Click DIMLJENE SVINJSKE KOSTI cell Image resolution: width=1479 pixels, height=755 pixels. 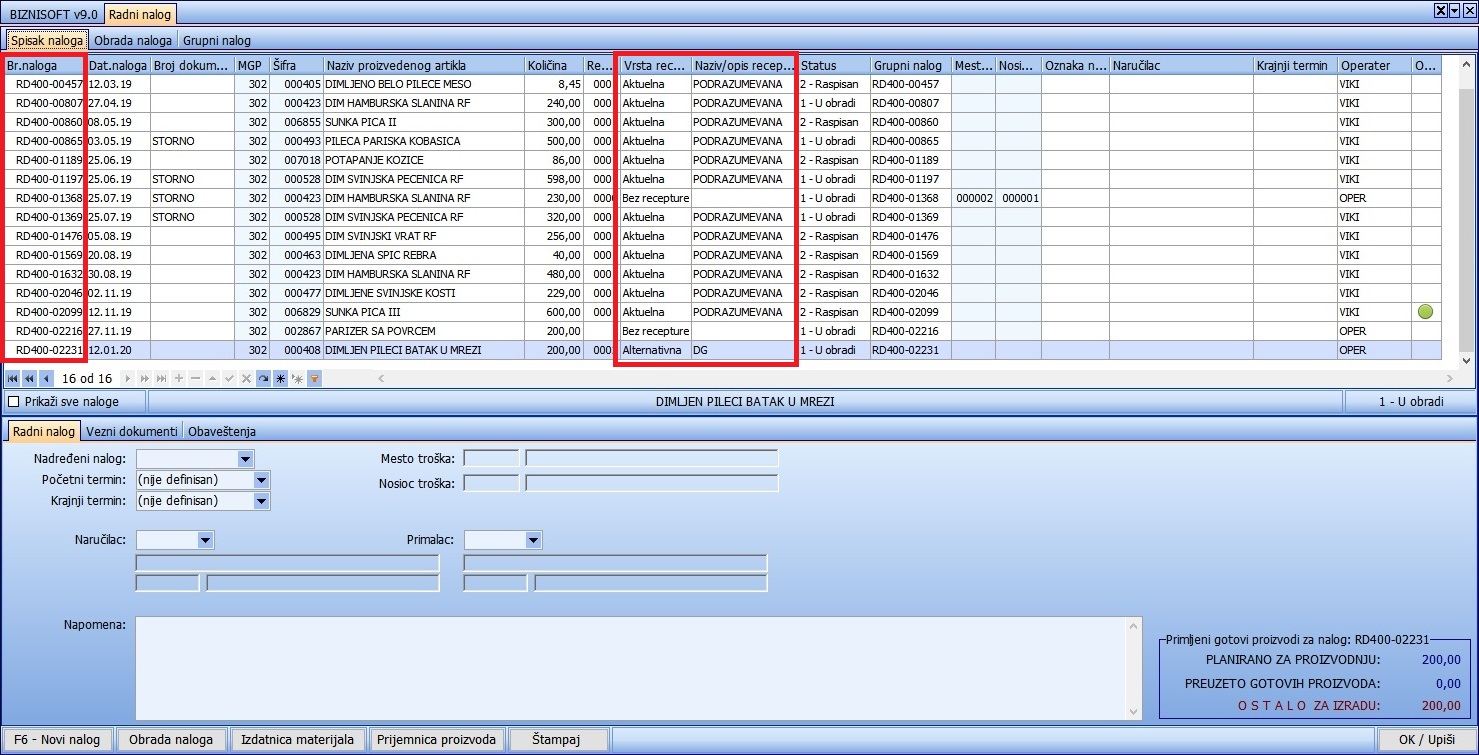(x=423, y=293)
